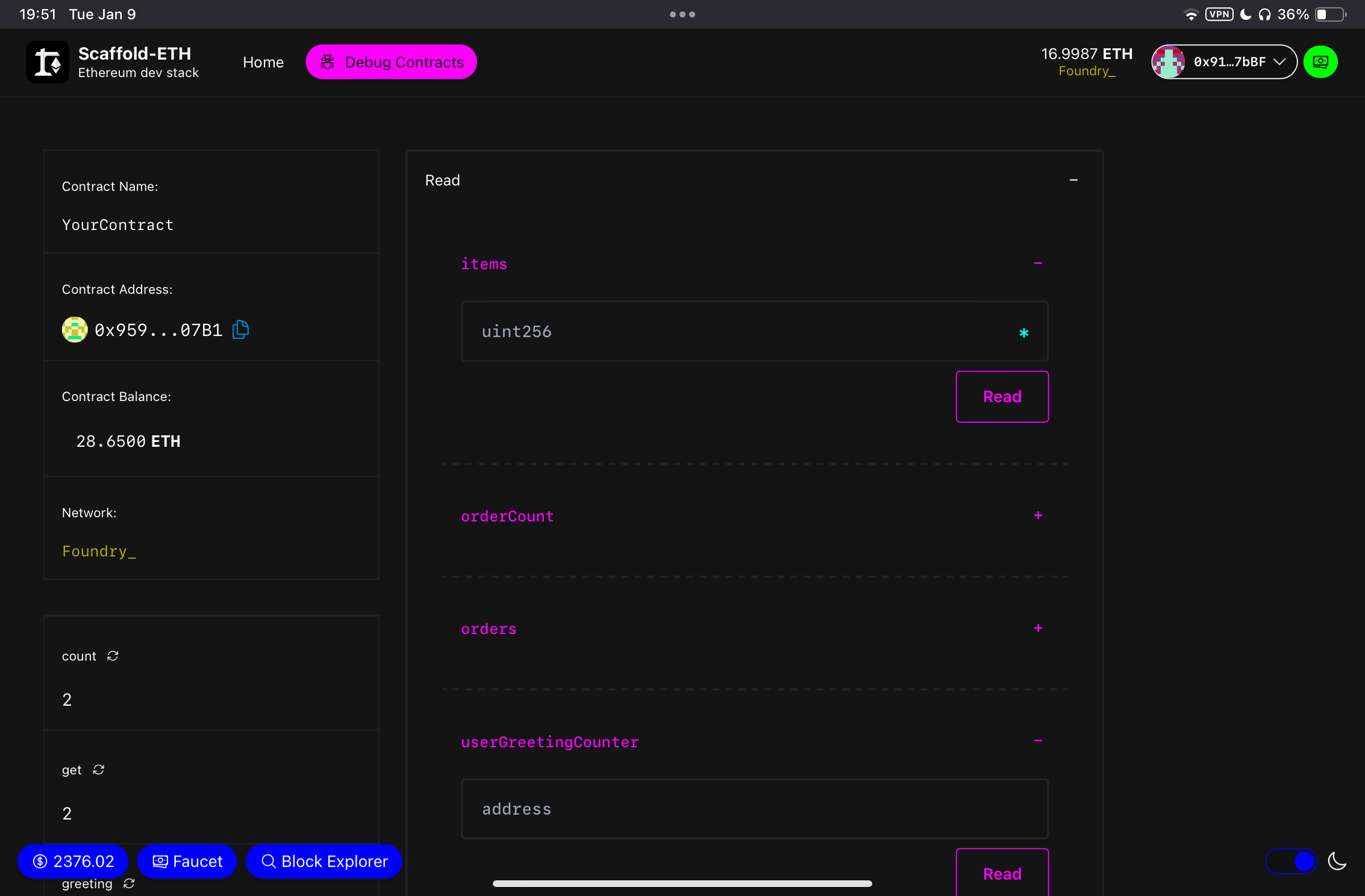Viewport: 1365px width, 896px height.
Task: Click the contract address blockie avatar
Action: [75, 329]
